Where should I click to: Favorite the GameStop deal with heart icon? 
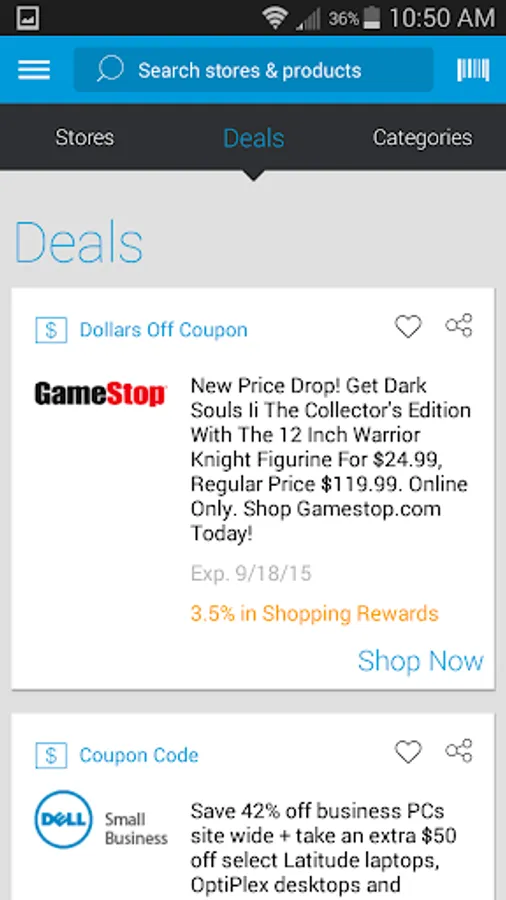408,327
